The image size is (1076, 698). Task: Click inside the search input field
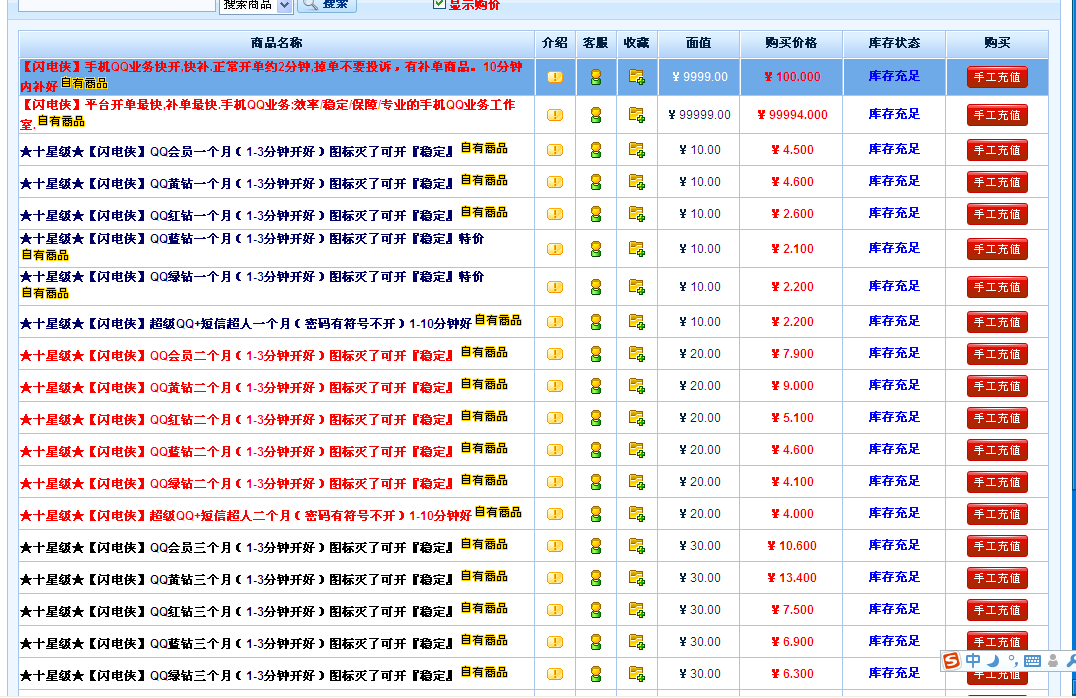[115, 5]
